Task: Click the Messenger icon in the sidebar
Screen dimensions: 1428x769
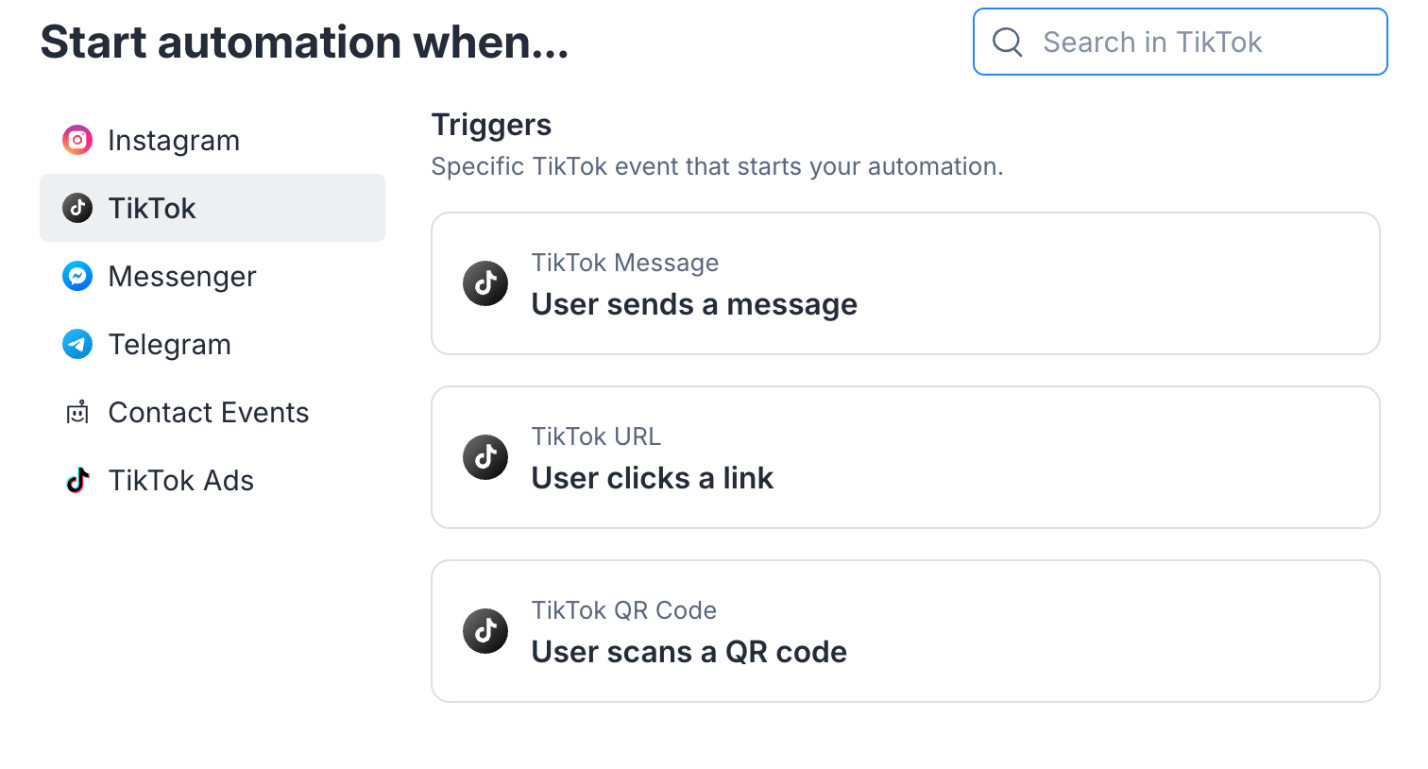Action: (77, 276)
